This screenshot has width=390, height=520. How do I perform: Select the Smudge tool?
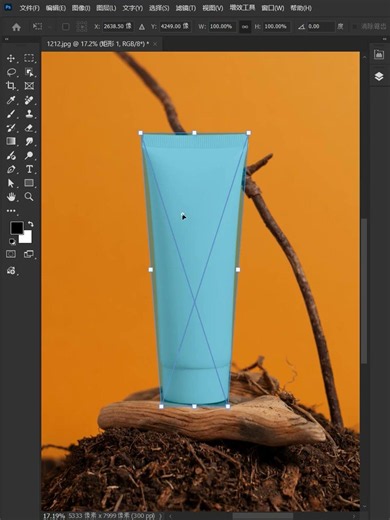point(29,141)
